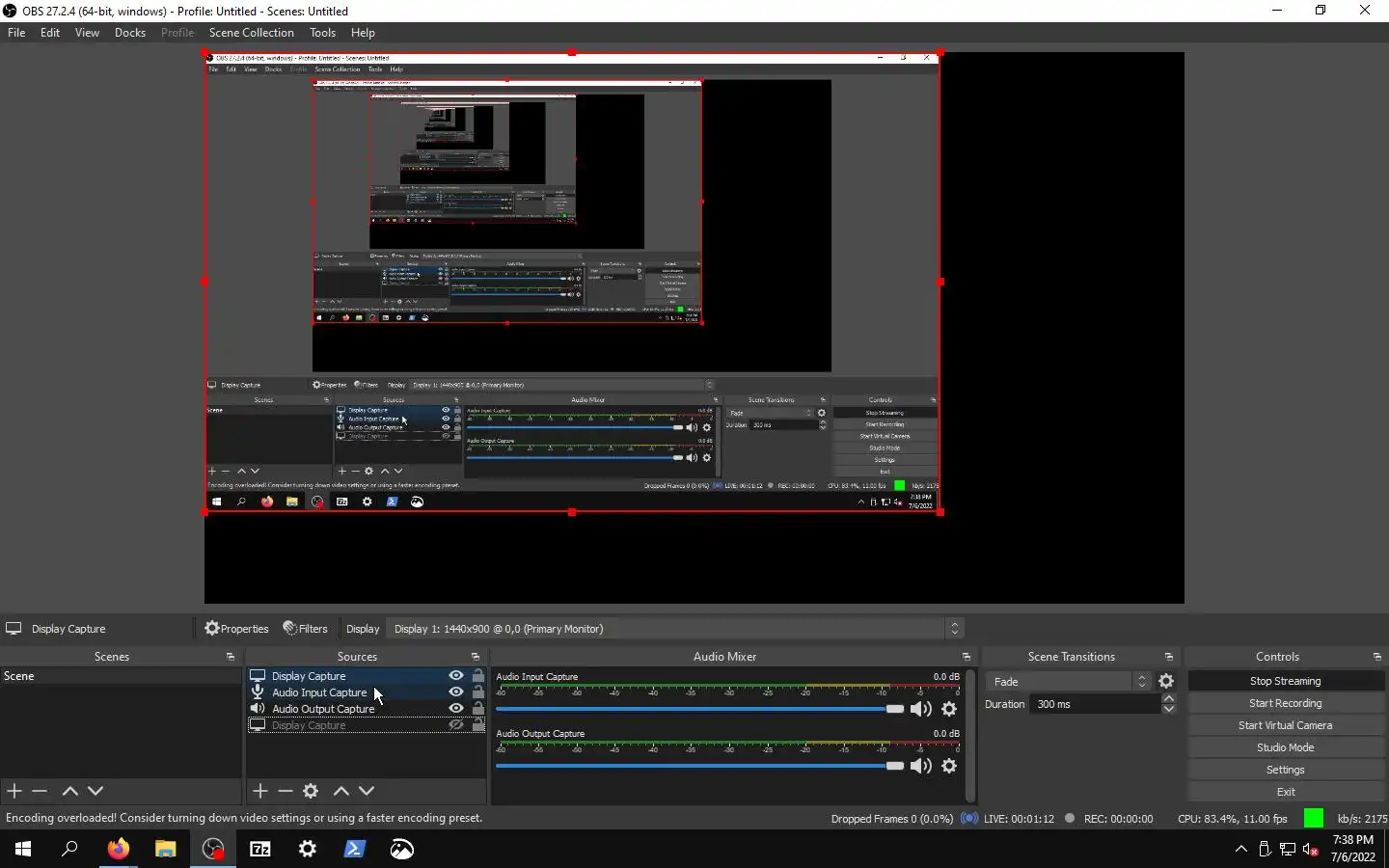Click the muted volume tray icon
1389x868 pixels.
[1311, 849]
